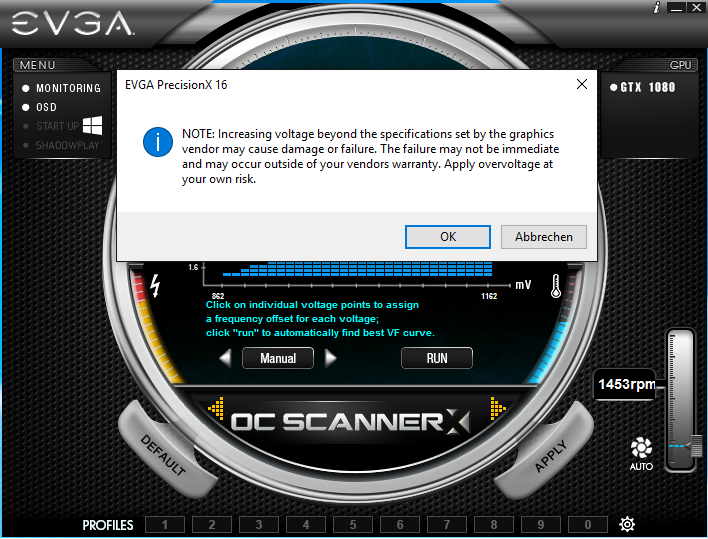Click the blue information icon in dialog

point(158,142)
